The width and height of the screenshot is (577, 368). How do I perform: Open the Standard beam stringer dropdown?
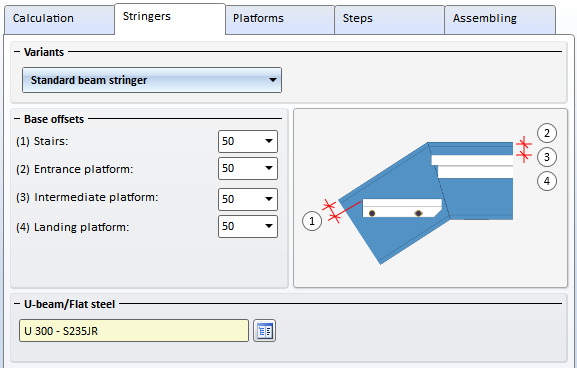pyautogui.click(x=152, y=80)
